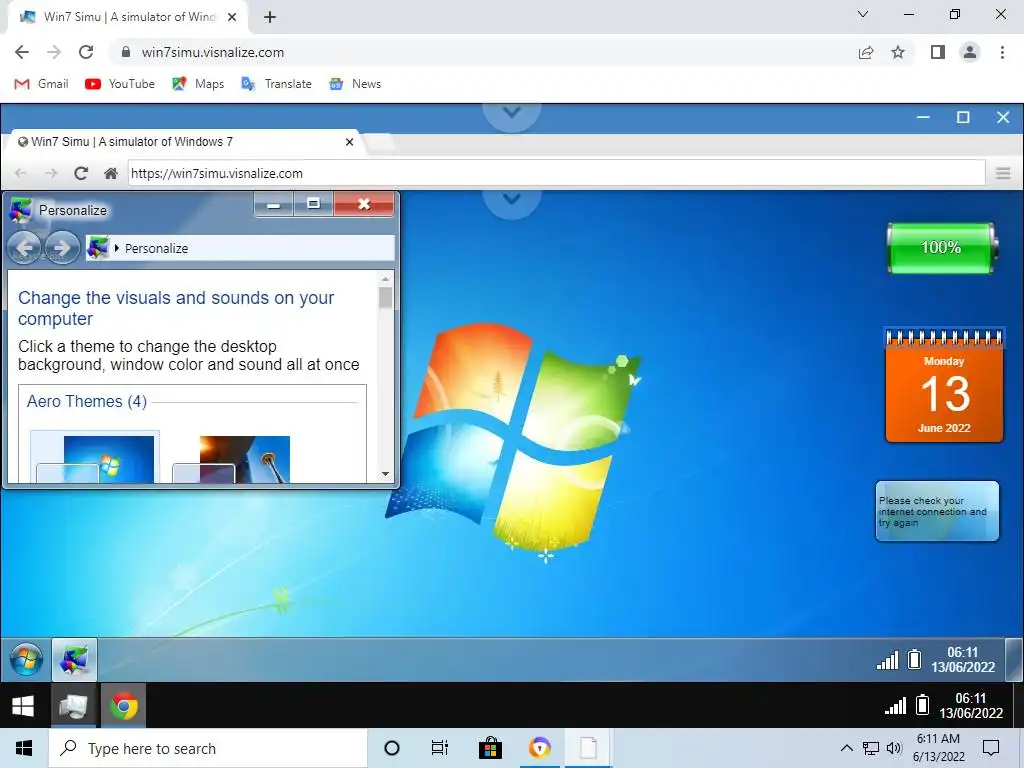Viewport: 1024px width, 768px height.
Task: Open the Windows 10 Start button
Action: [x=24, y=748]
